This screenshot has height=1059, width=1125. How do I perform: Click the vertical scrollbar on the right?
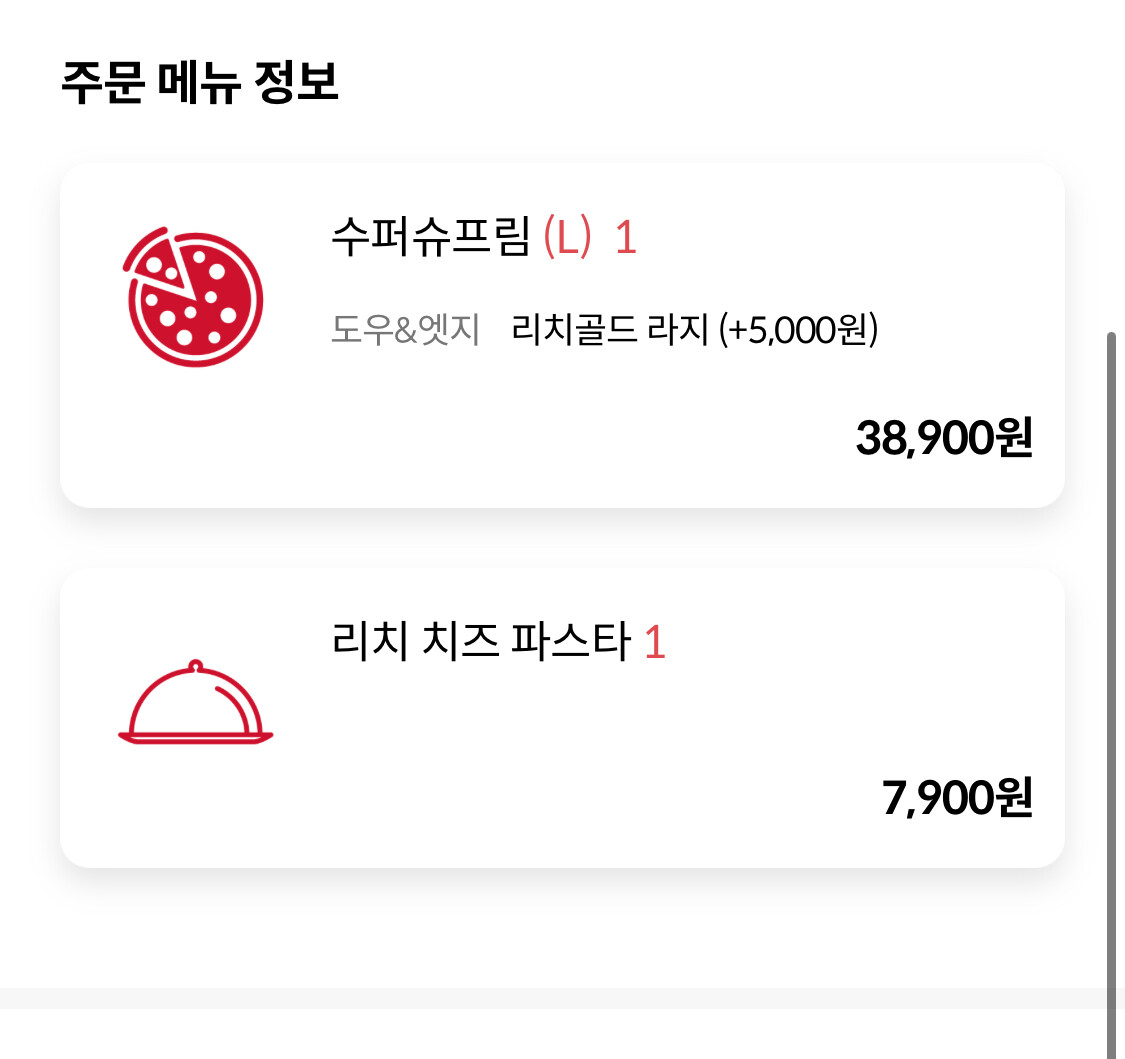[x=1111, y=695]
